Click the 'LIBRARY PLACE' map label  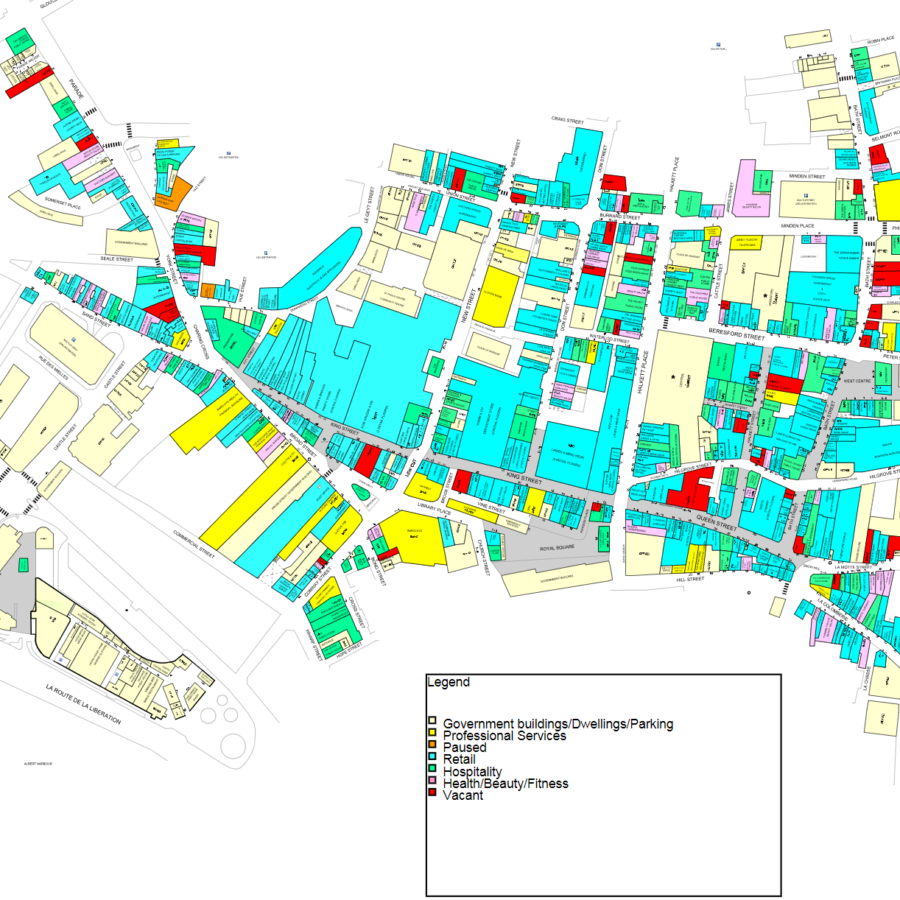click(x=435, y=509)
